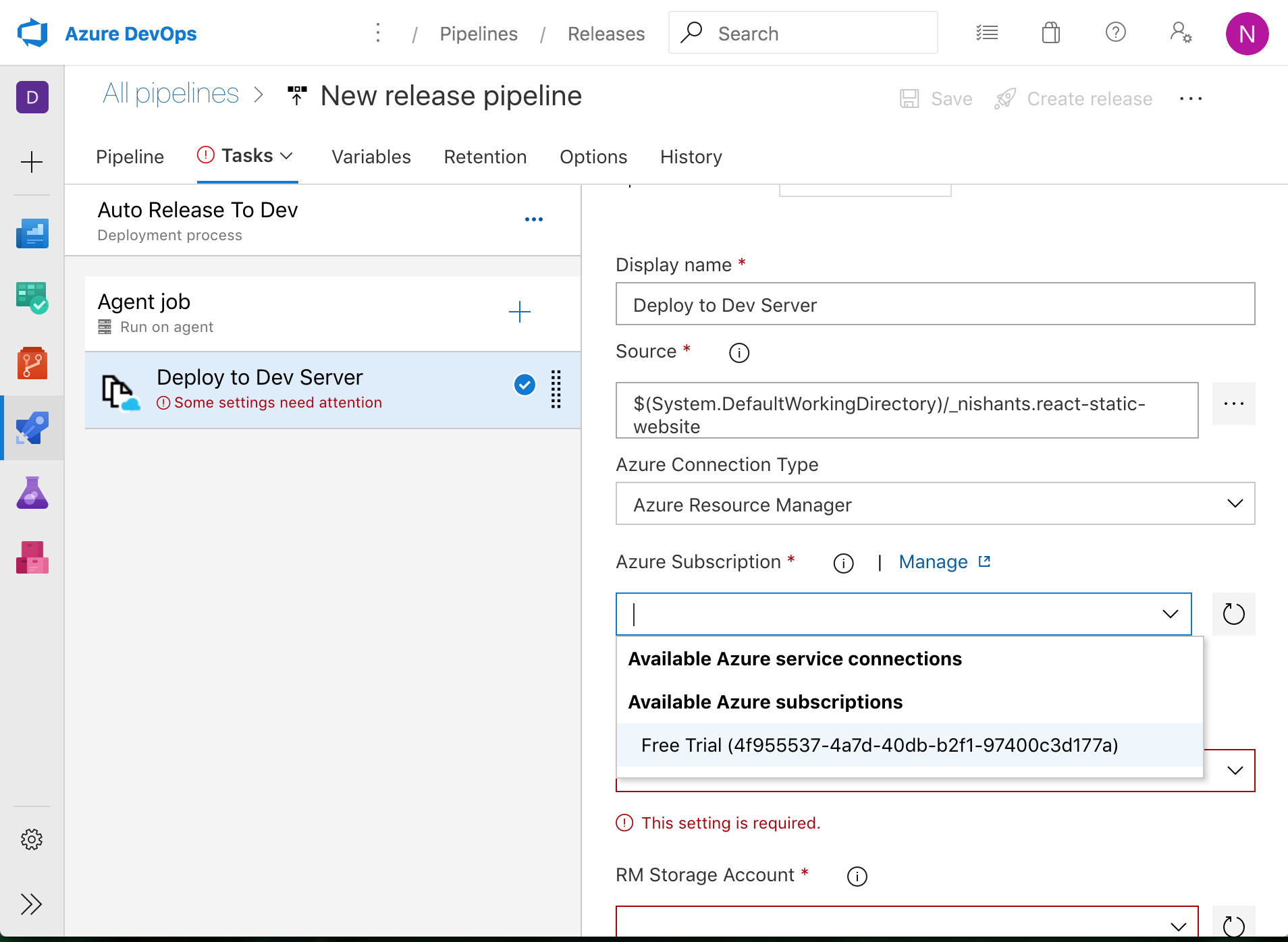Click the RM Storage Account info icon
Image resolution: width=1288 pixels, height=942 pixels.
(857, 876)
